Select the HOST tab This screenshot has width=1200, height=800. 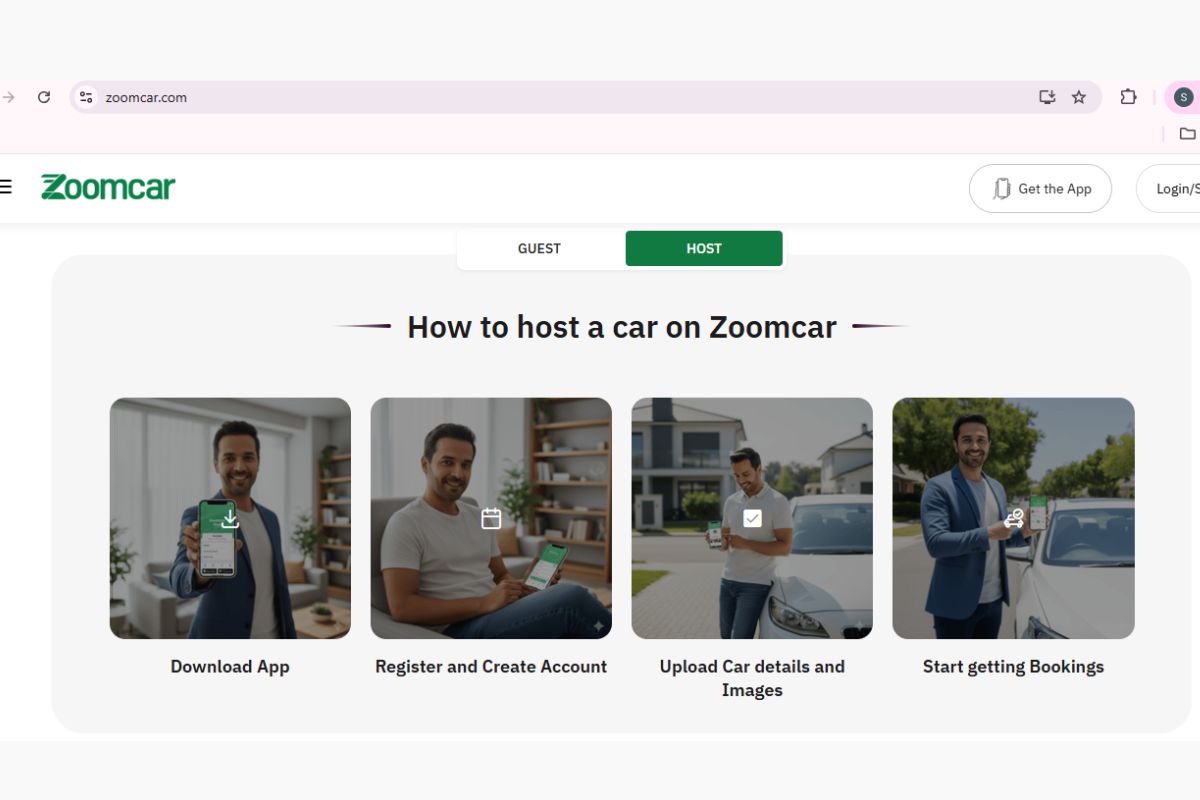[704, 248]
